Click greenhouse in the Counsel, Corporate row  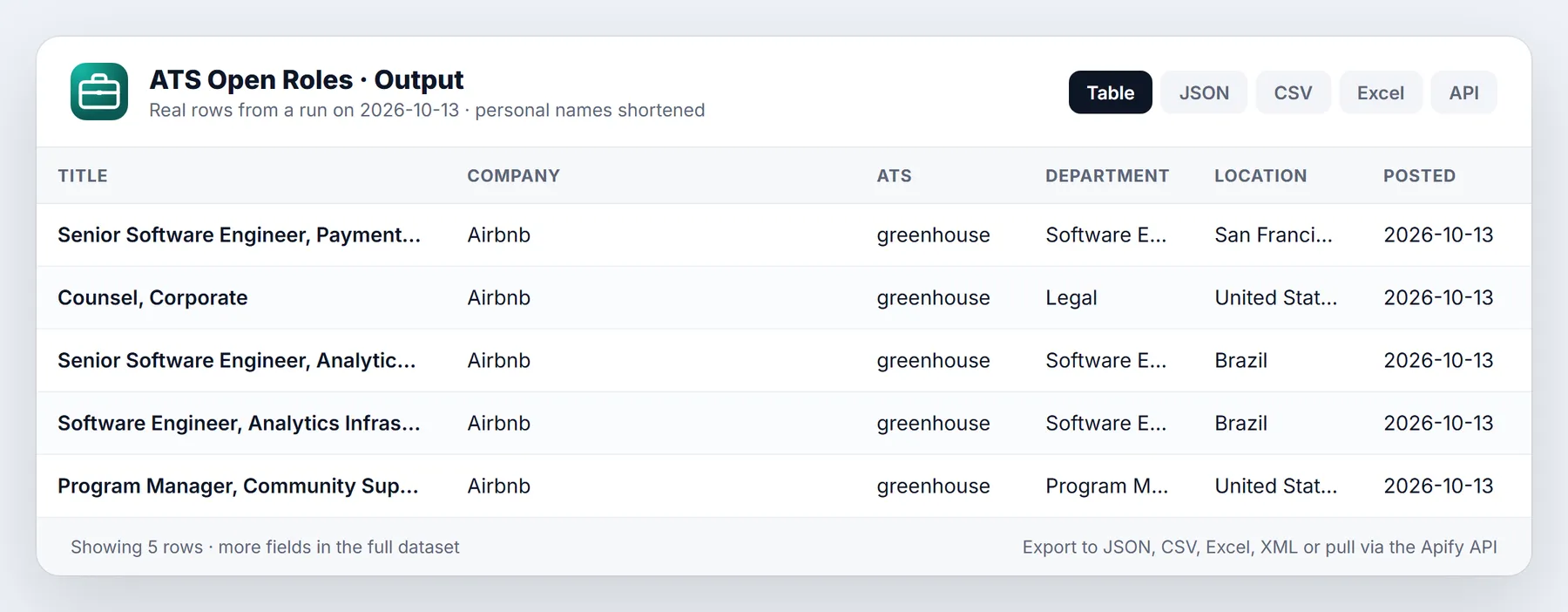tap(933, 298)
